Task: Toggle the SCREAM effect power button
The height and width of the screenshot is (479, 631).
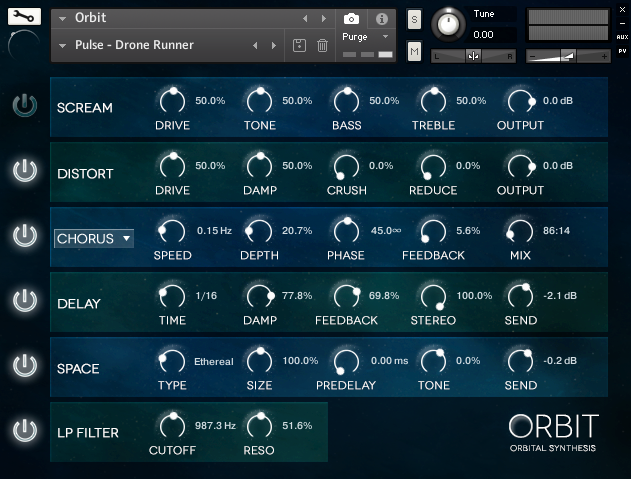Action: [24, 107]
